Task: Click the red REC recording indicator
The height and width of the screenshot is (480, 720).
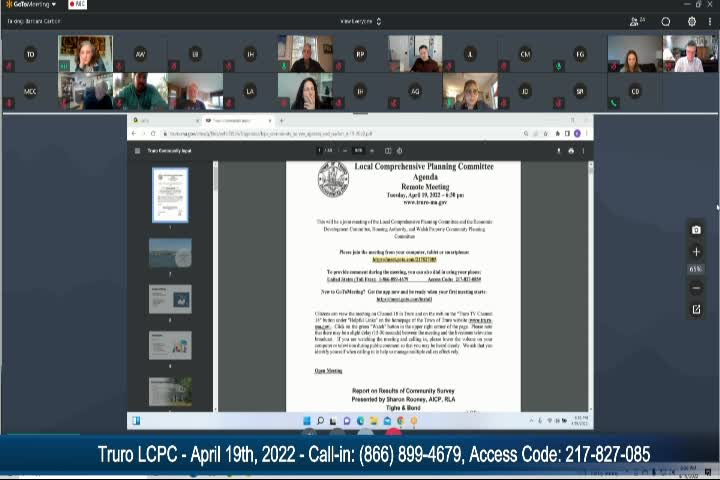Action: tap(76, 4)
